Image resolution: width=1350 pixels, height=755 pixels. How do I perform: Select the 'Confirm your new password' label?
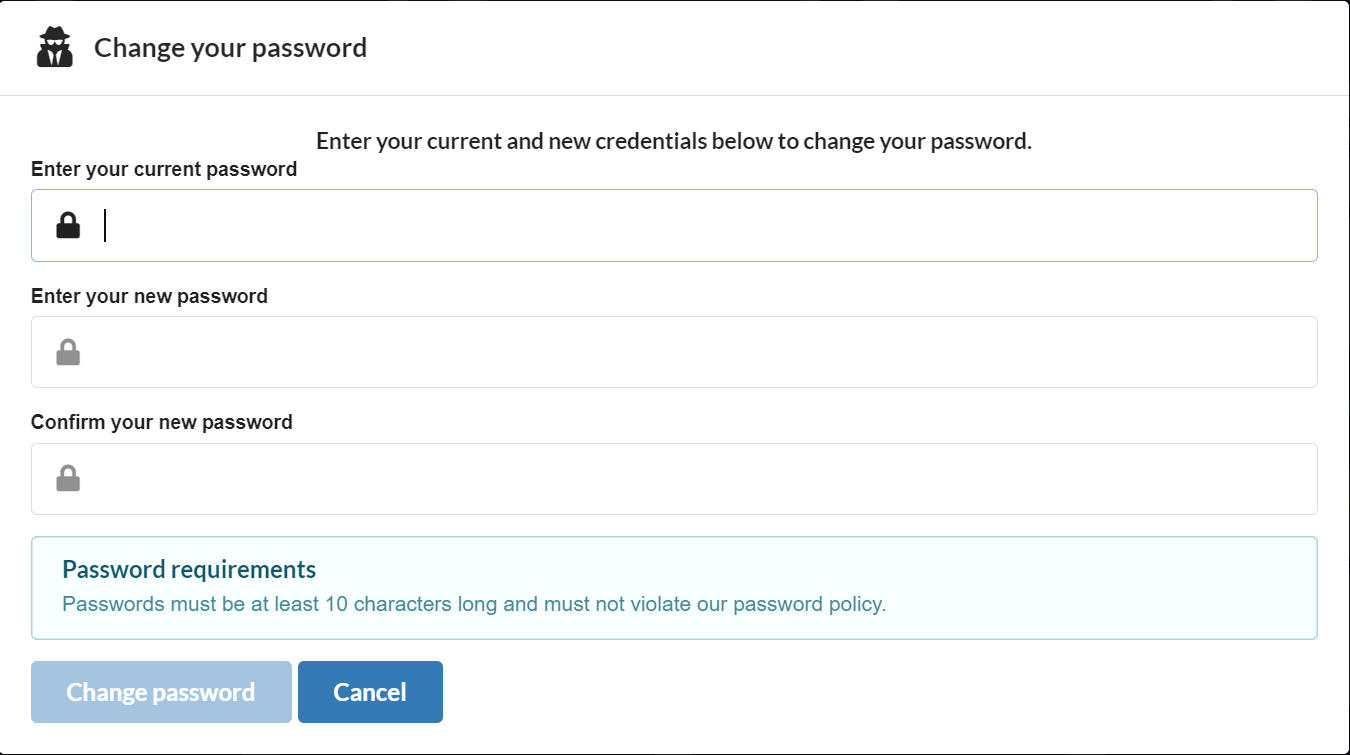162,422
